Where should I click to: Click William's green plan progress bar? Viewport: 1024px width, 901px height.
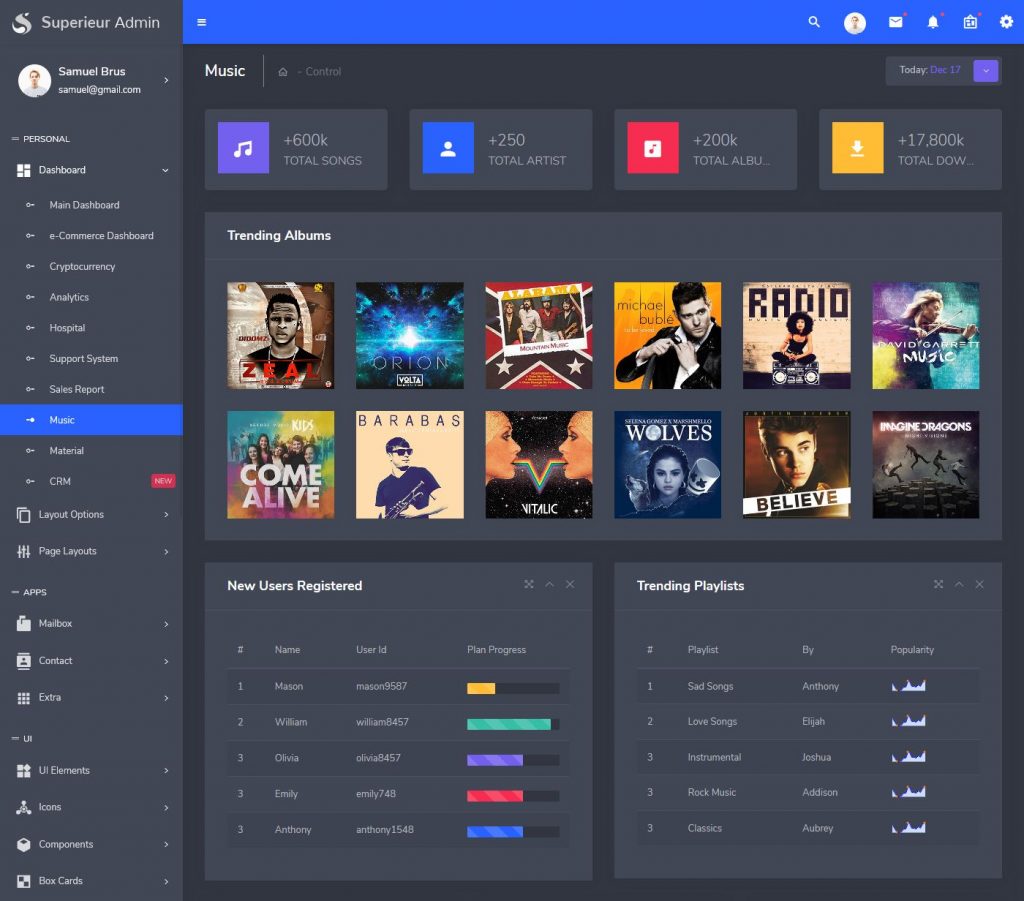coord(509,723)
